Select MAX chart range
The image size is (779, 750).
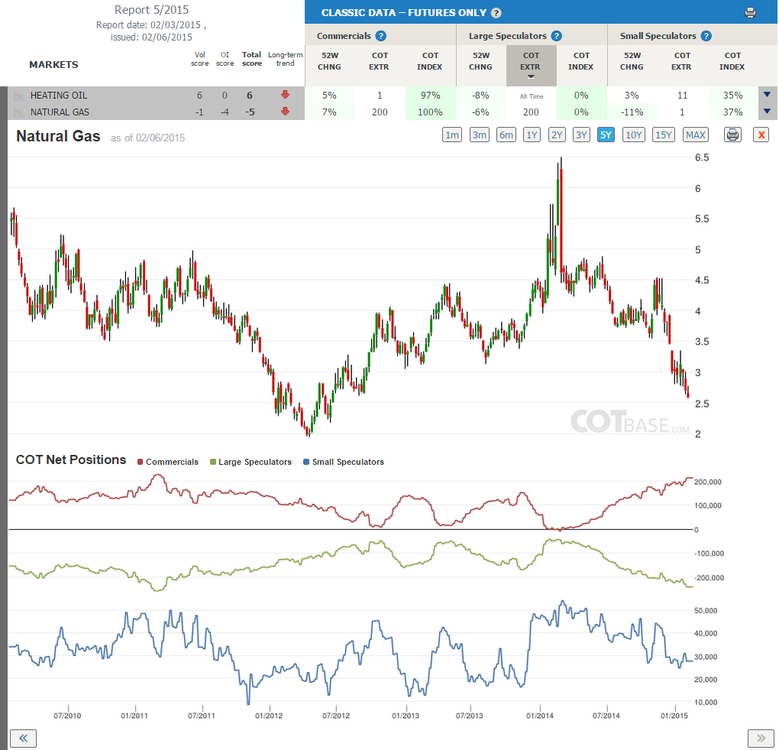click(695, 135)
